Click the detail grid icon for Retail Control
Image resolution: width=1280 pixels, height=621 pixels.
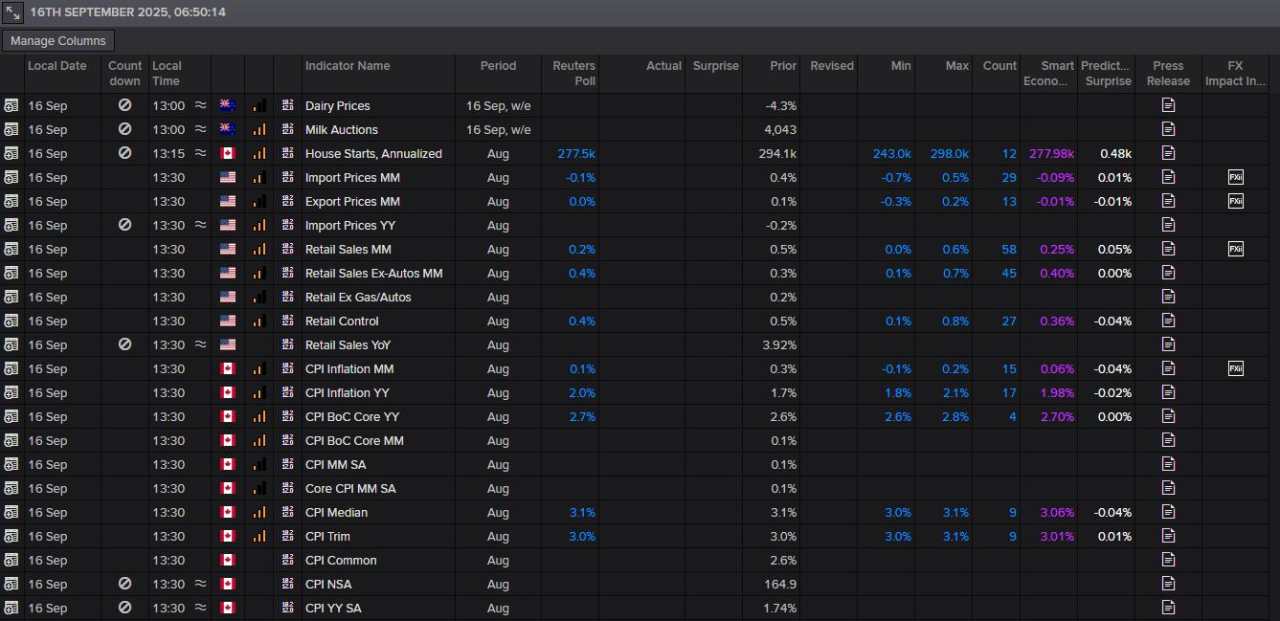click(288, 321)
